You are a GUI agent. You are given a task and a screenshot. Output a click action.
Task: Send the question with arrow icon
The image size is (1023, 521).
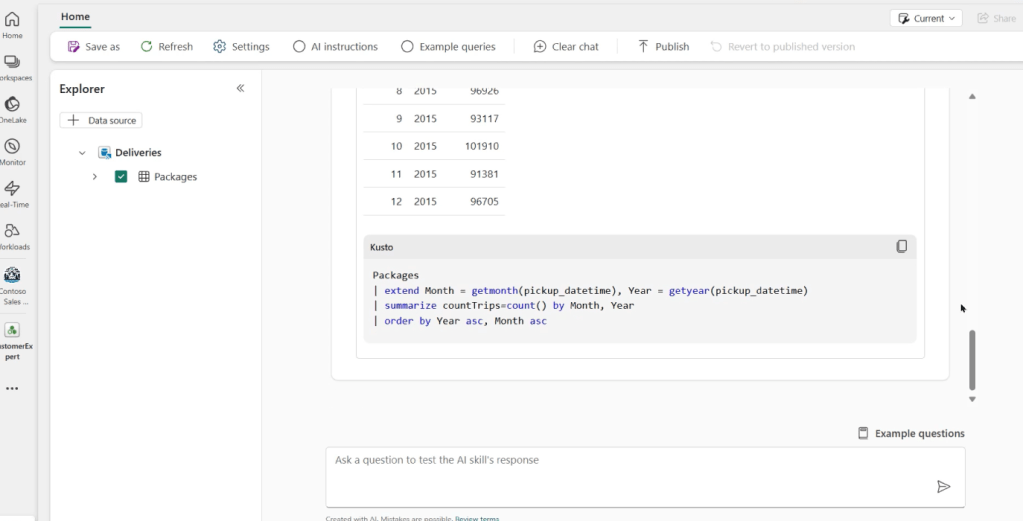coord(943,487)
